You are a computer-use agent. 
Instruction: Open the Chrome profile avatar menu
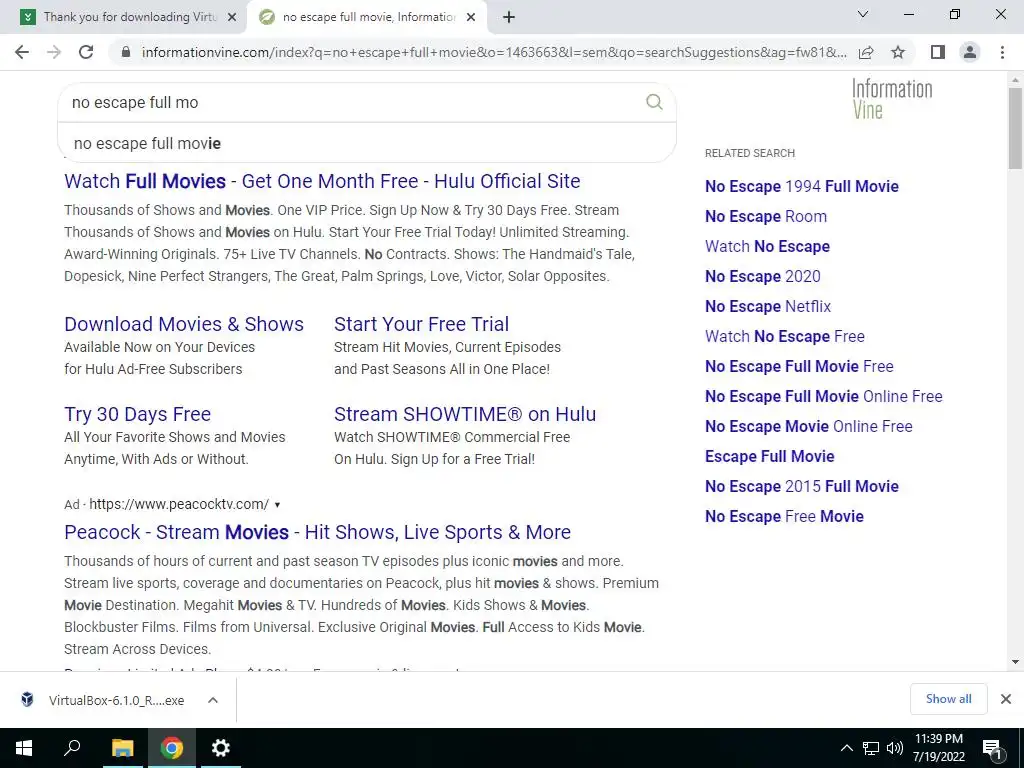(x=970, y=52)
